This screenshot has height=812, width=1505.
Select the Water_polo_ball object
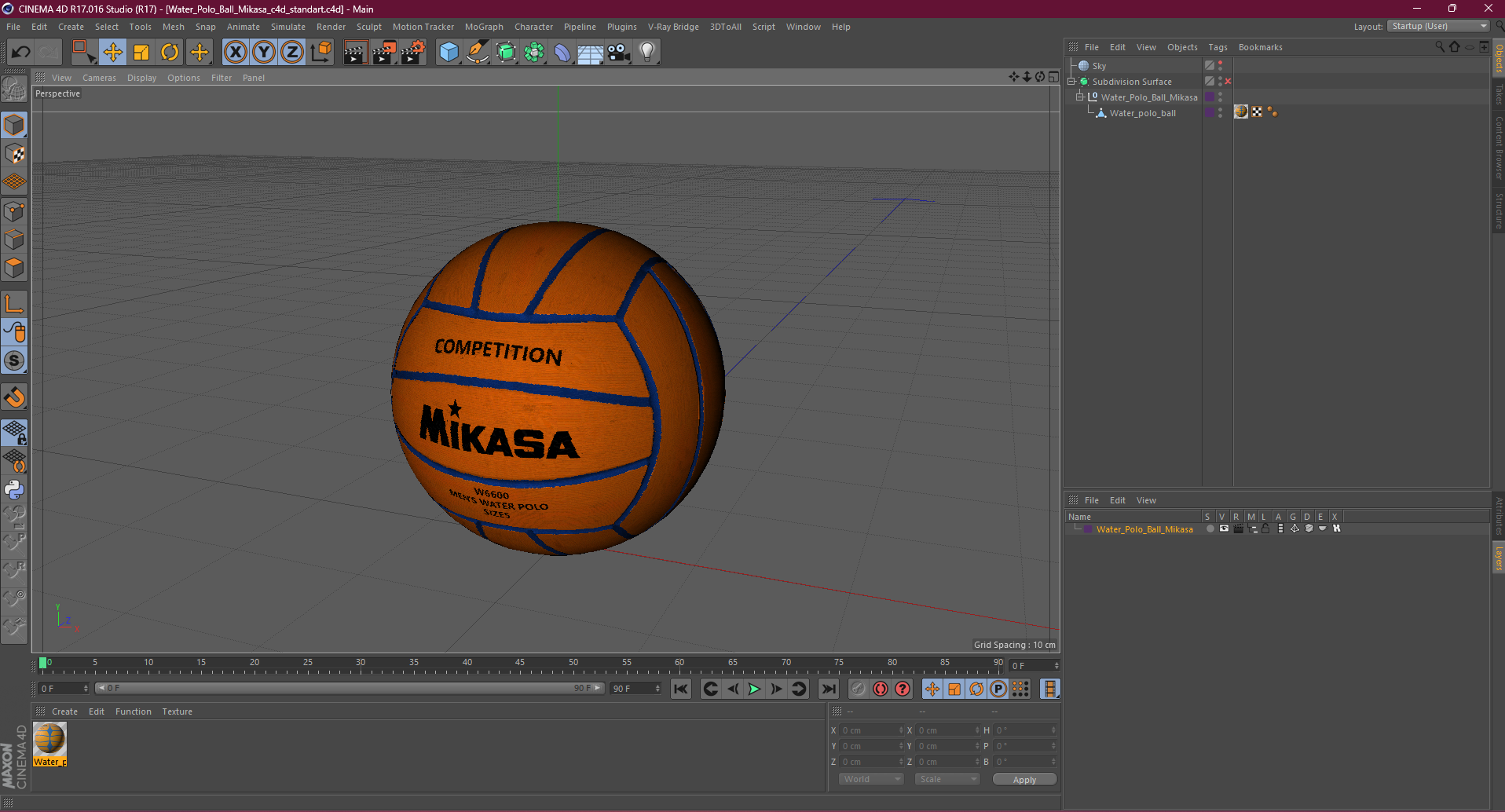[x=1142, y=113]
